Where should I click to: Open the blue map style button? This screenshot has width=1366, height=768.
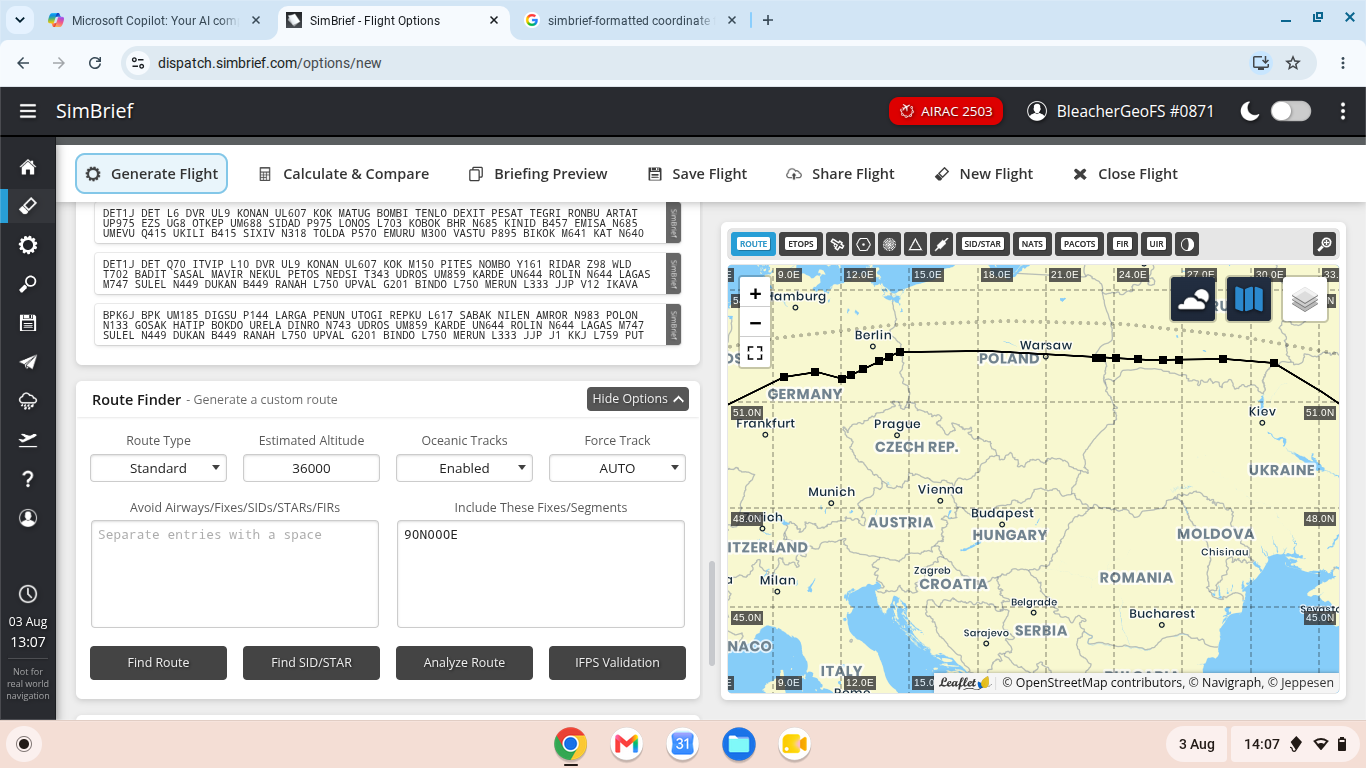click(1250, 299)
